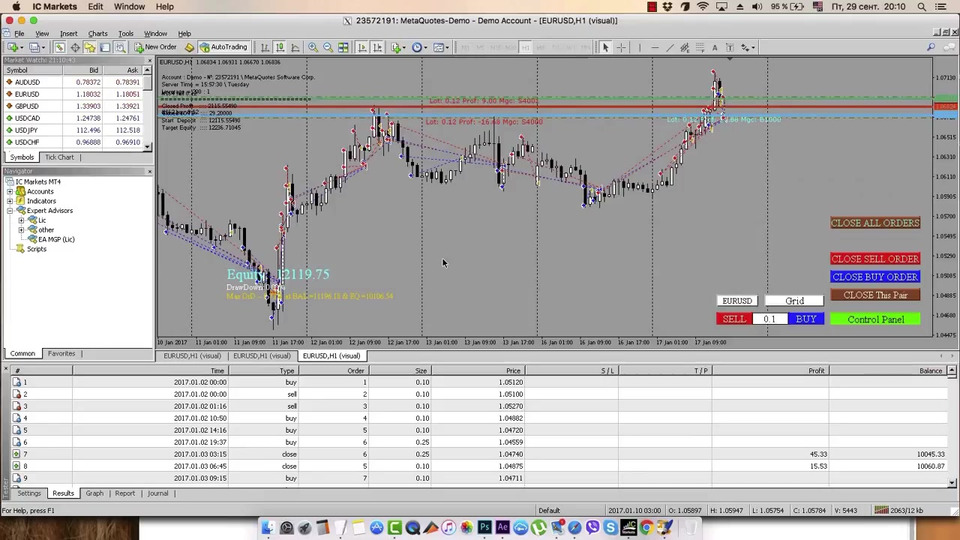The width and height of the screenshot is (960, 540).
Task: Open the File menu
Action: point(19,34)
